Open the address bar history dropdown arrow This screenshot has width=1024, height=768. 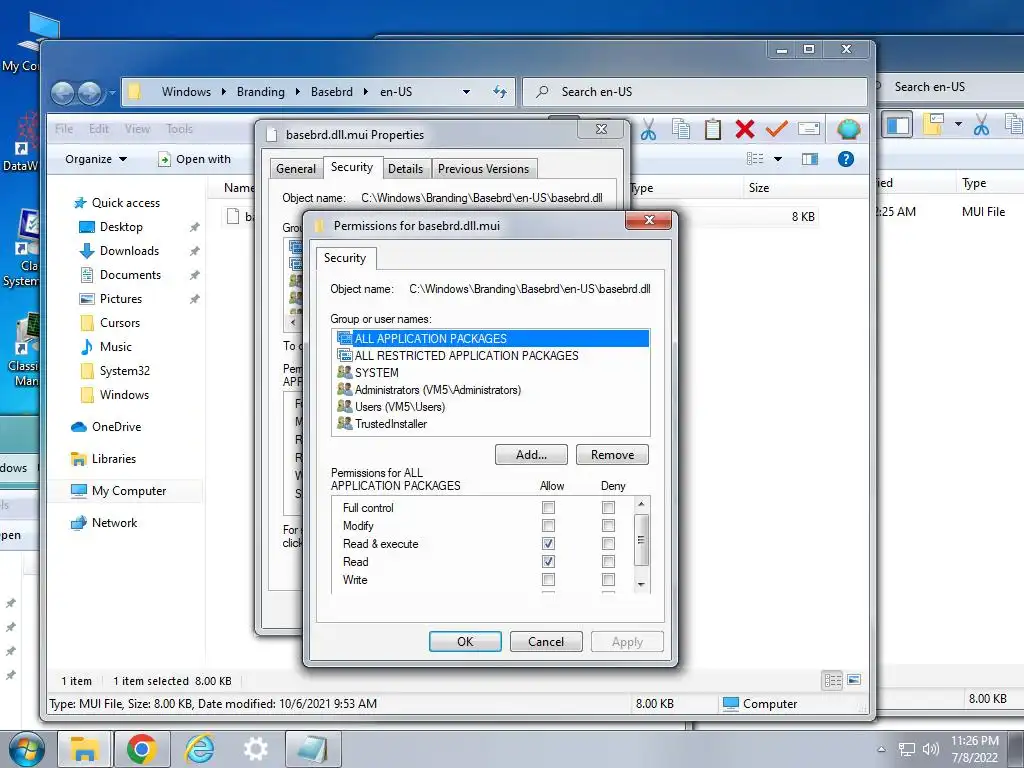click(x=466, y=92)
